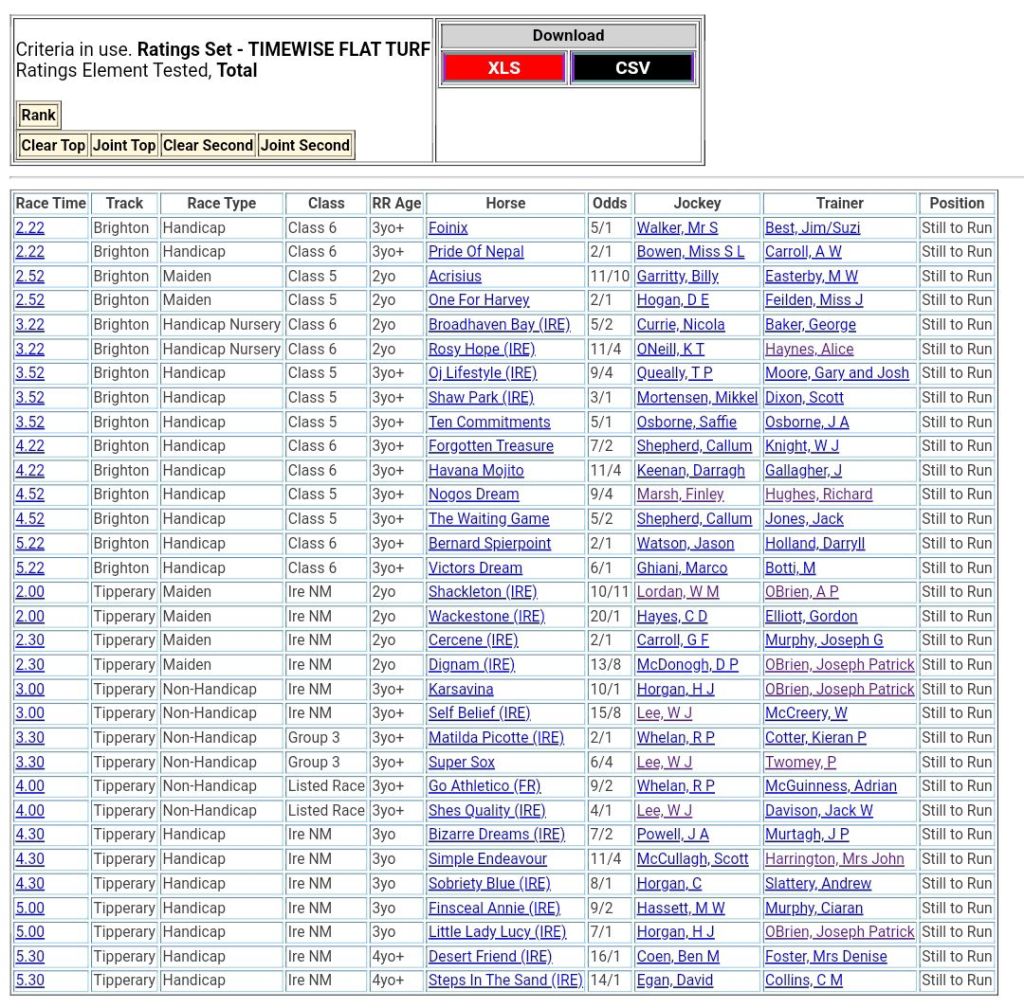Open Pride Of Nepal horse page
Screen dimensions: 1024x1008
[x=476, y=252]
